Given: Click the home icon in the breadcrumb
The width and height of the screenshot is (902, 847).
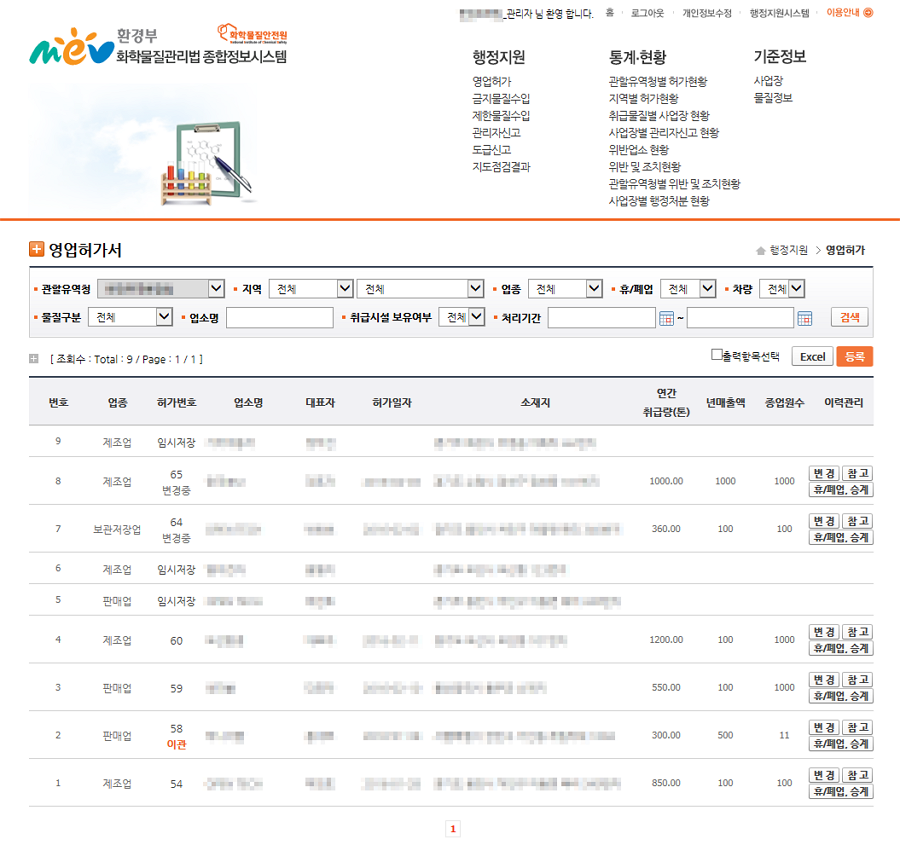Looking at the screenshot, I should (x=760, y=250).
